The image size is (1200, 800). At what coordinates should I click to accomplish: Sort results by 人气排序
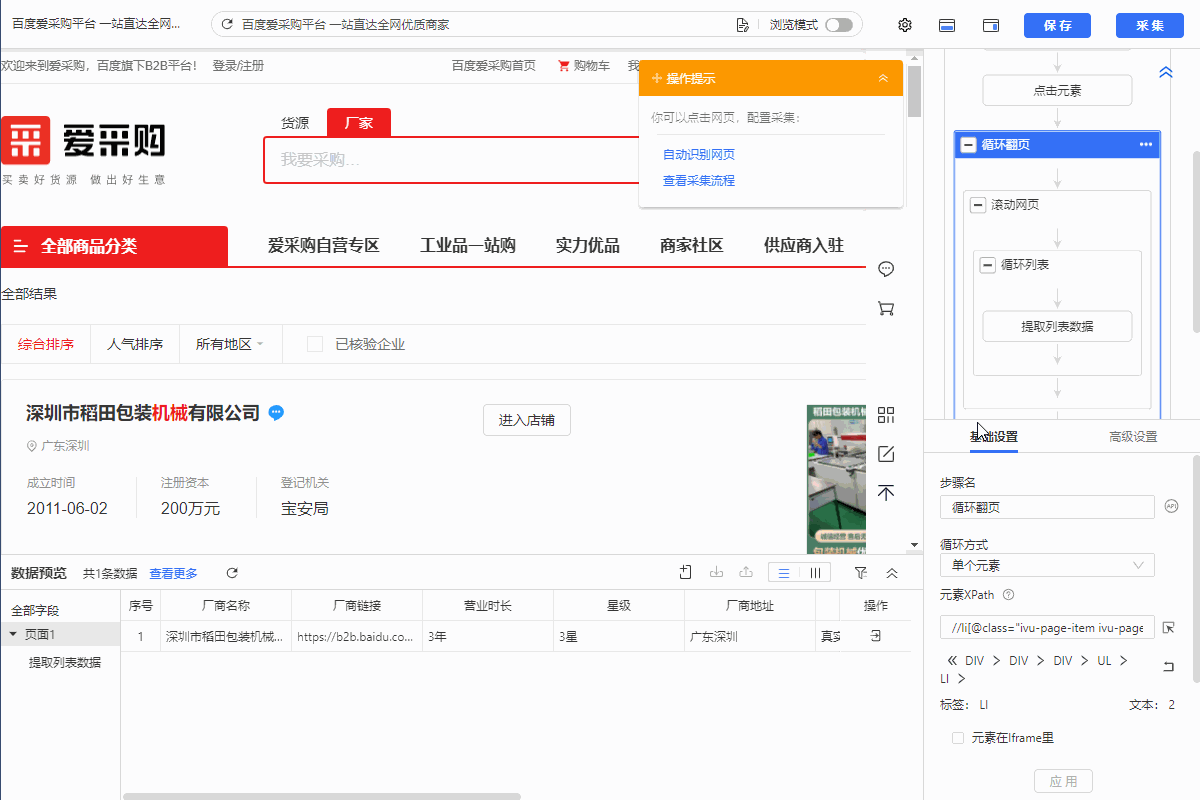click(135, 344)
